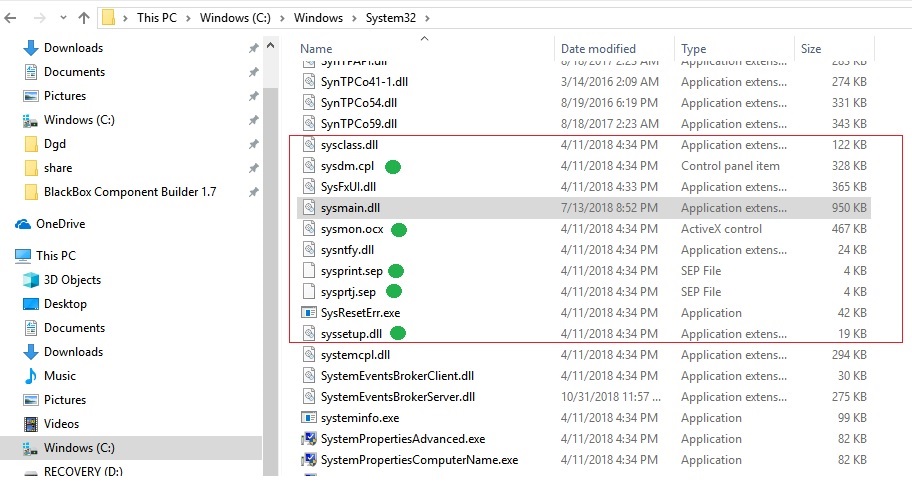Image resolution: width=912 pixels, height=485 pixels.
Task: Select BlackBox Component Builder 1.7 folder
Action: [129, 192]
